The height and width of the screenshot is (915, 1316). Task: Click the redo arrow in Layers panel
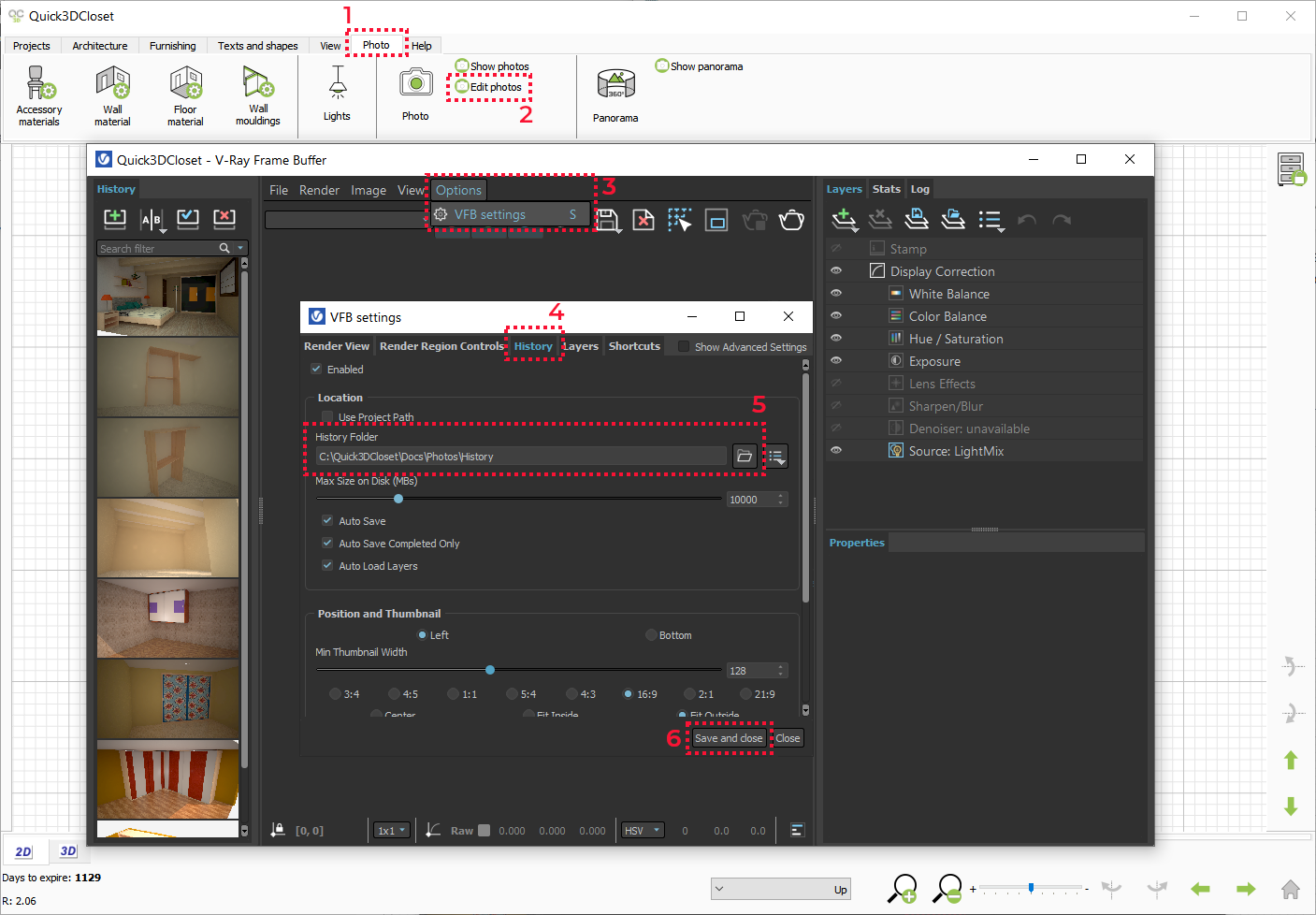coord(1062,220)
